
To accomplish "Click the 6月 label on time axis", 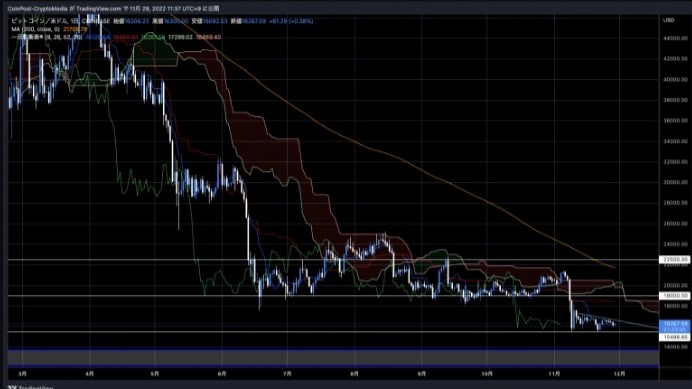I will click(x=222, y=374).
